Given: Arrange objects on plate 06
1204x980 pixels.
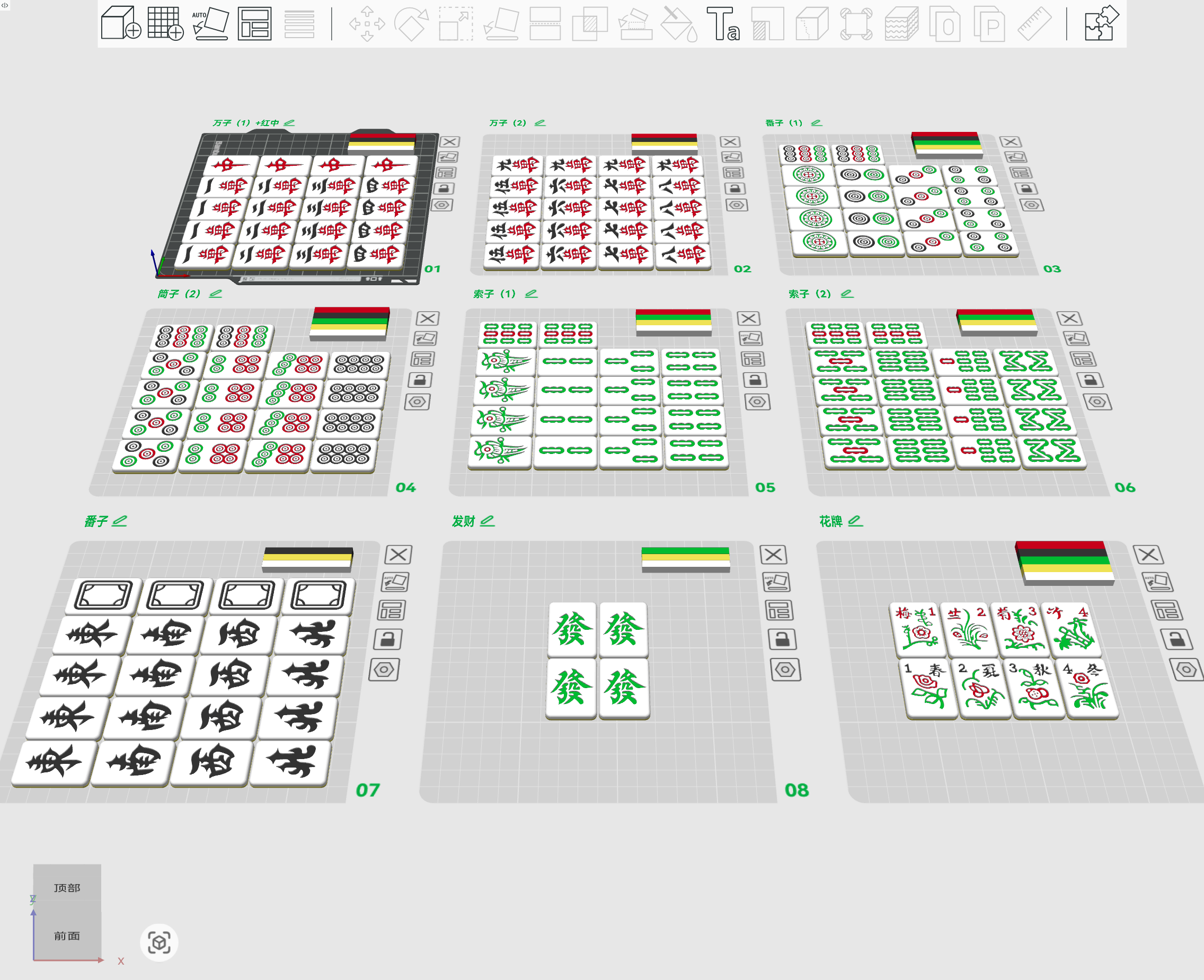Looking at the screenshot, I should [1083, 359].
